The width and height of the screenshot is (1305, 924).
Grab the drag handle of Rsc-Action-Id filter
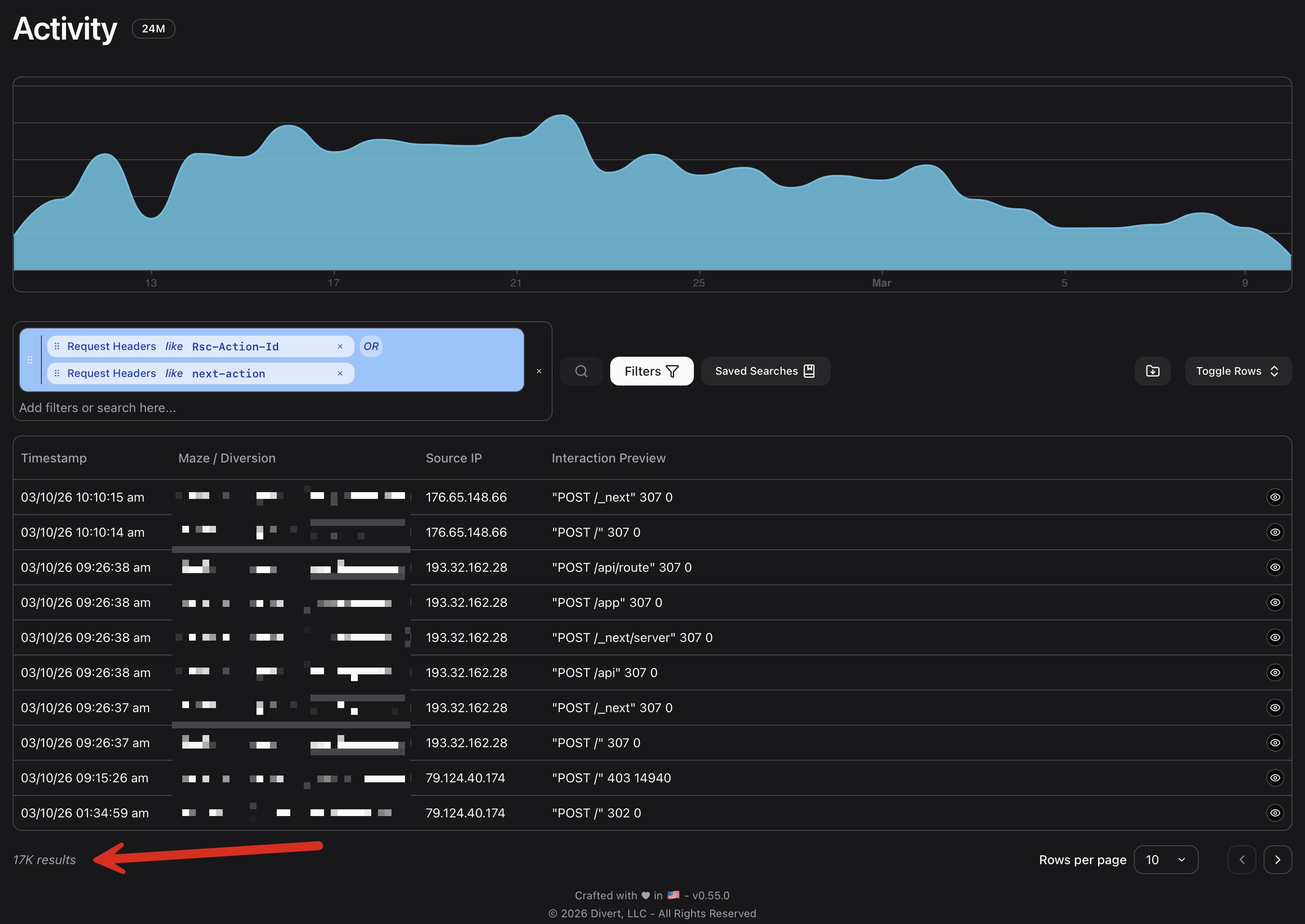click(57, 346)
